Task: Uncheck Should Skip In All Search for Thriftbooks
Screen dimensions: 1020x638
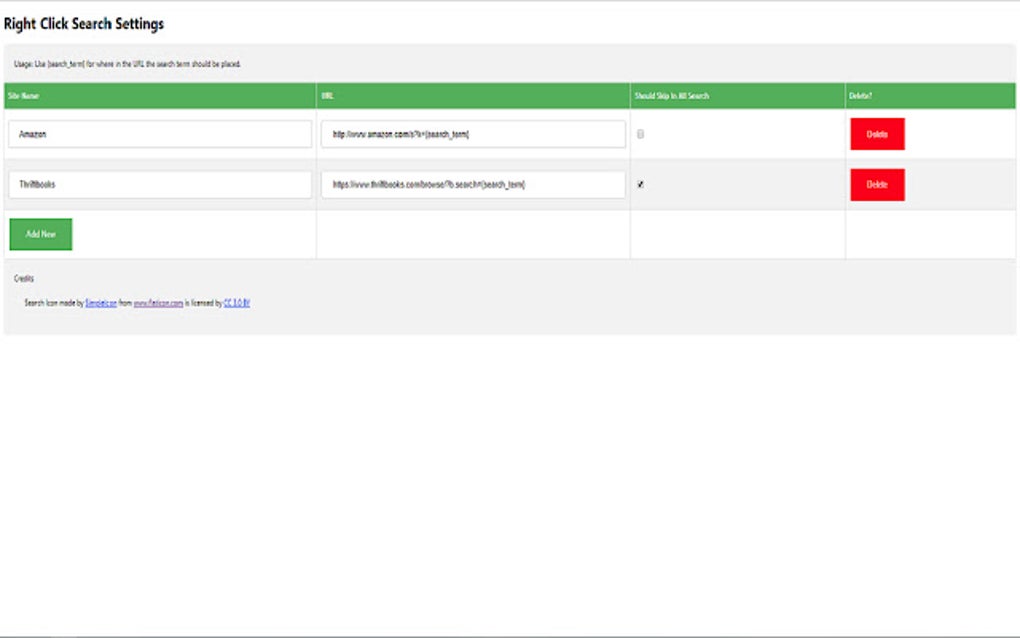Action: (641, 184)
